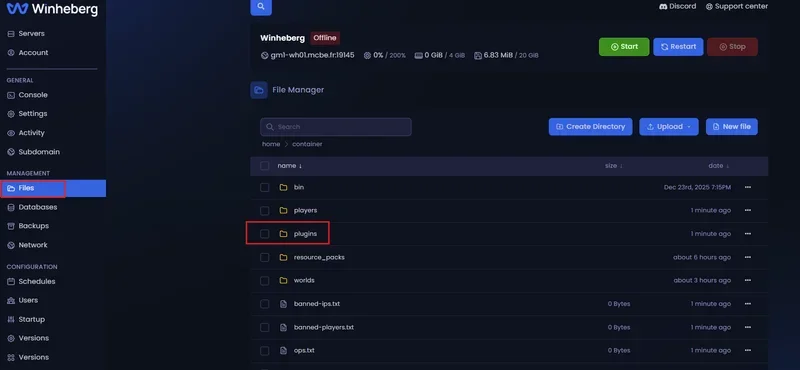Click the blue Restart button
This screenshot has height=370, width=800.
pos(678,46)
